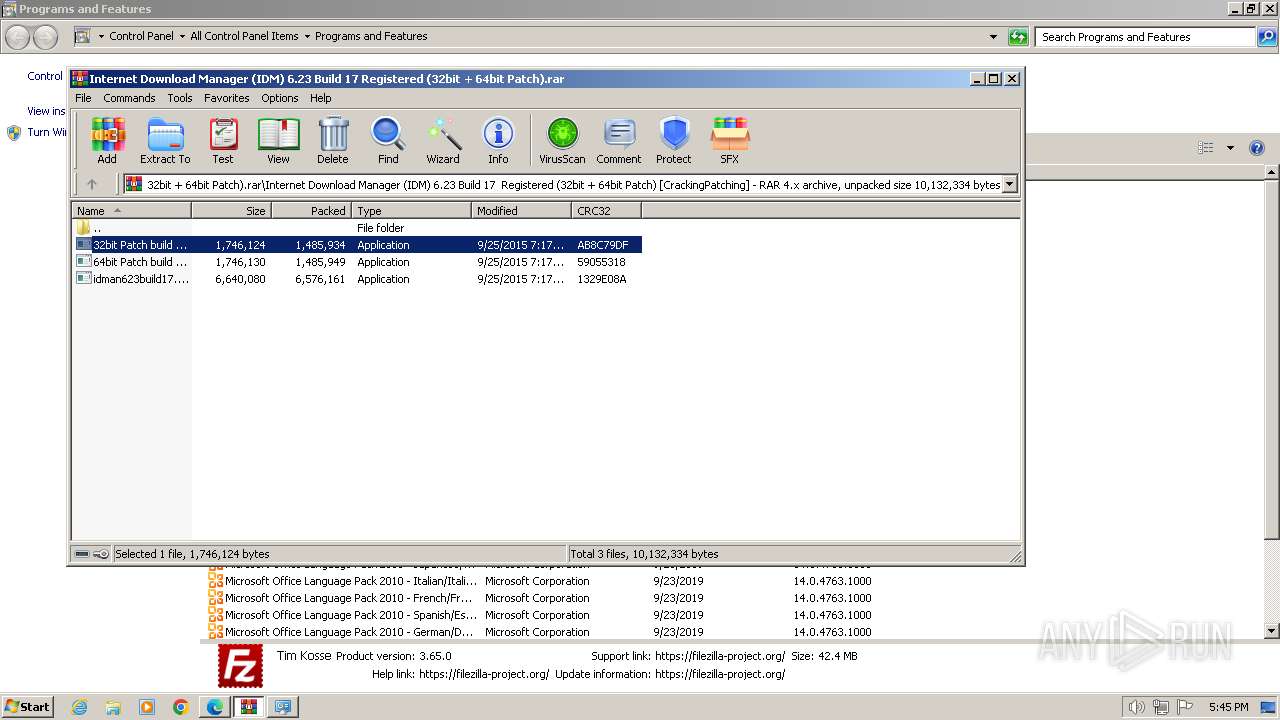The image size is (1280, 720).
Task: Click WinRAR taskbar button
Action: (249, 707)
